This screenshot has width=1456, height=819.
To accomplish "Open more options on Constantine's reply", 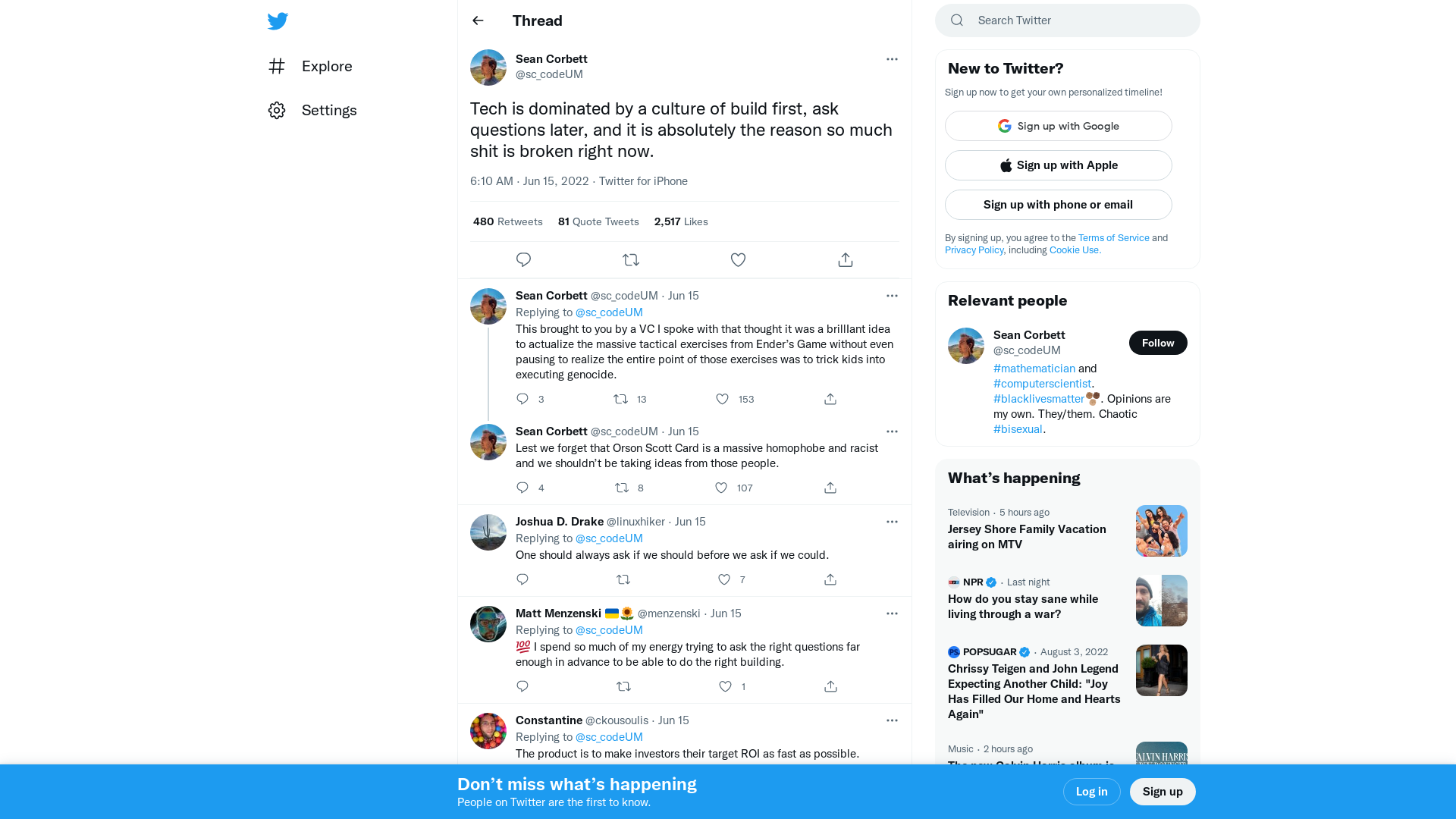I will pyautogui.click(x=892, y=720).
